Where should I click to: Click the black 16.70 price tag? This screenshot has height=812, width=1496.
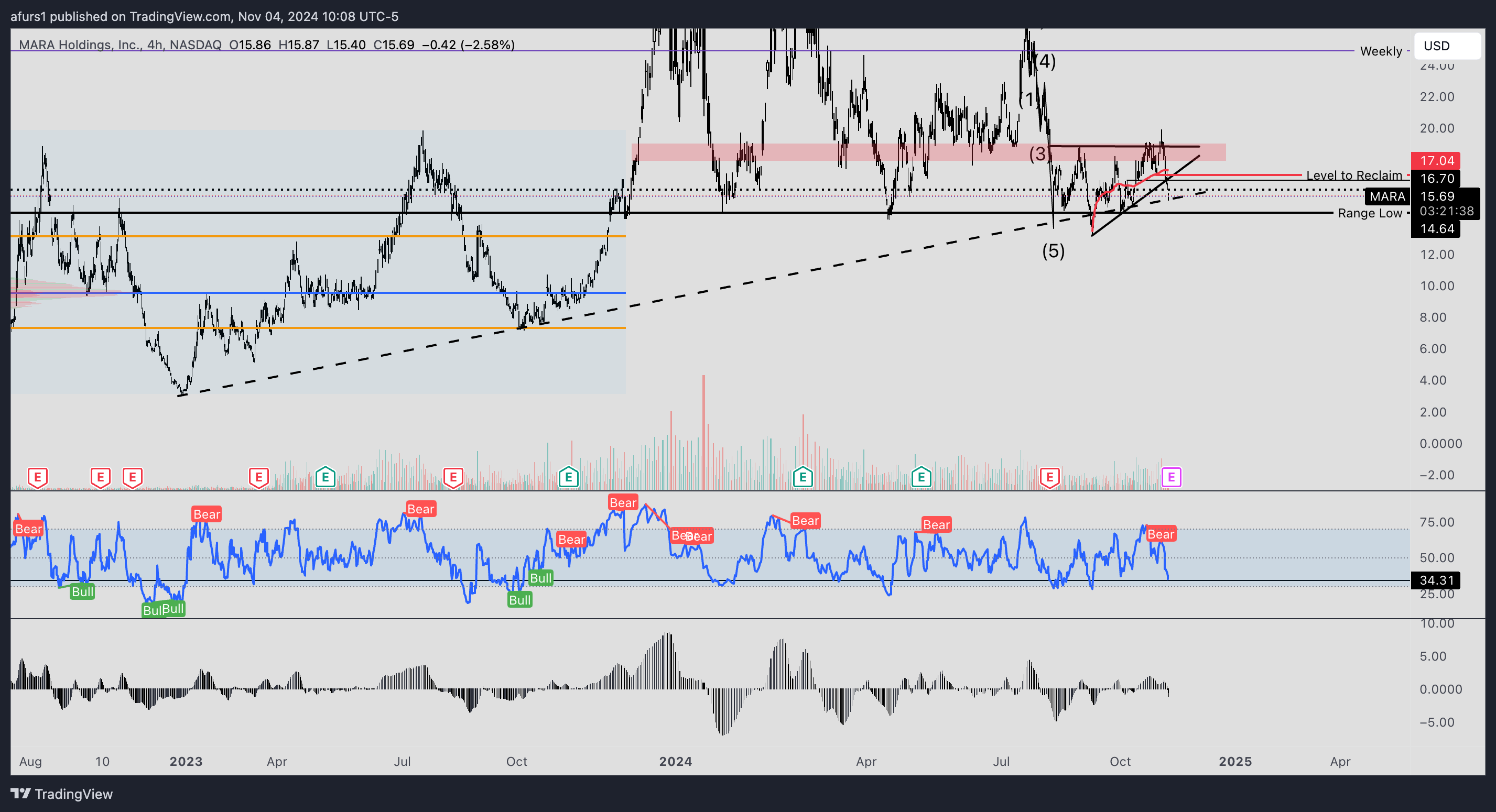(x=1436, y=178)
